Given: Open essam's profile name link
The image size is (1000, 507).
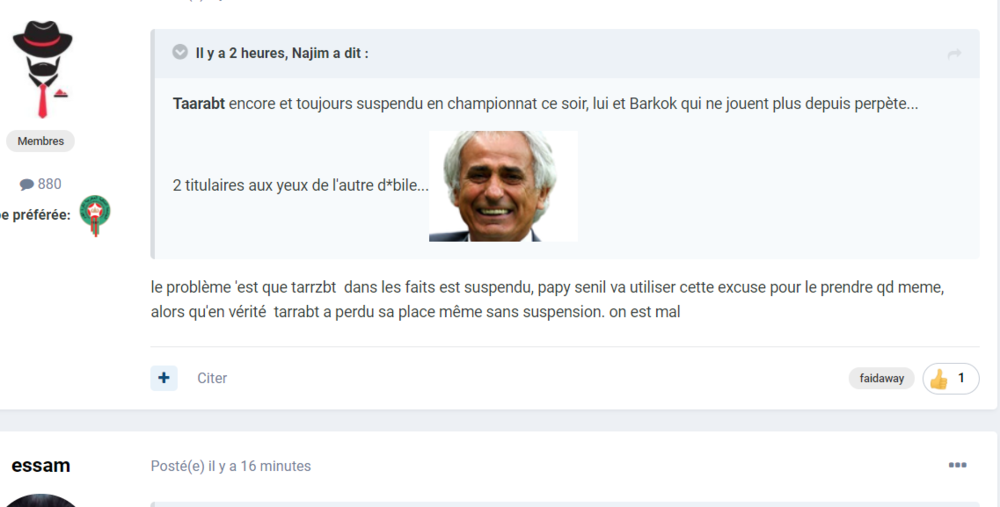Looking at the screenshot, I should (x=41, y=466).
